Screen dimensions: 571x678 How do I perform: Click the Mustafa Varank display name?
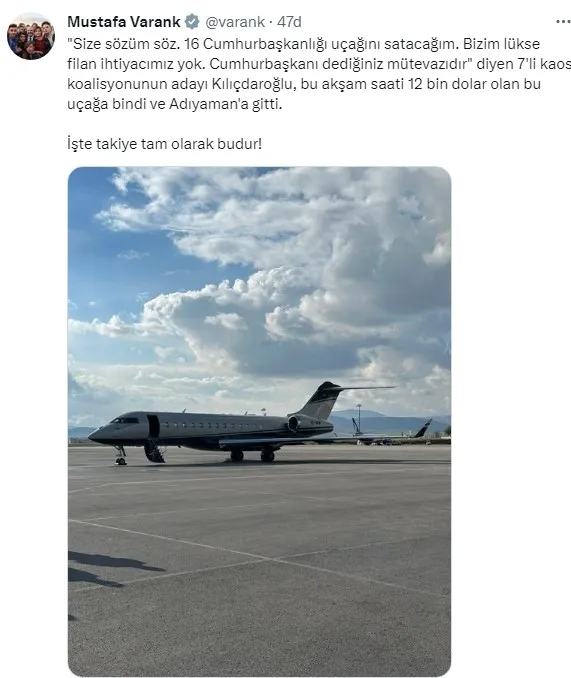pos(124,22)
